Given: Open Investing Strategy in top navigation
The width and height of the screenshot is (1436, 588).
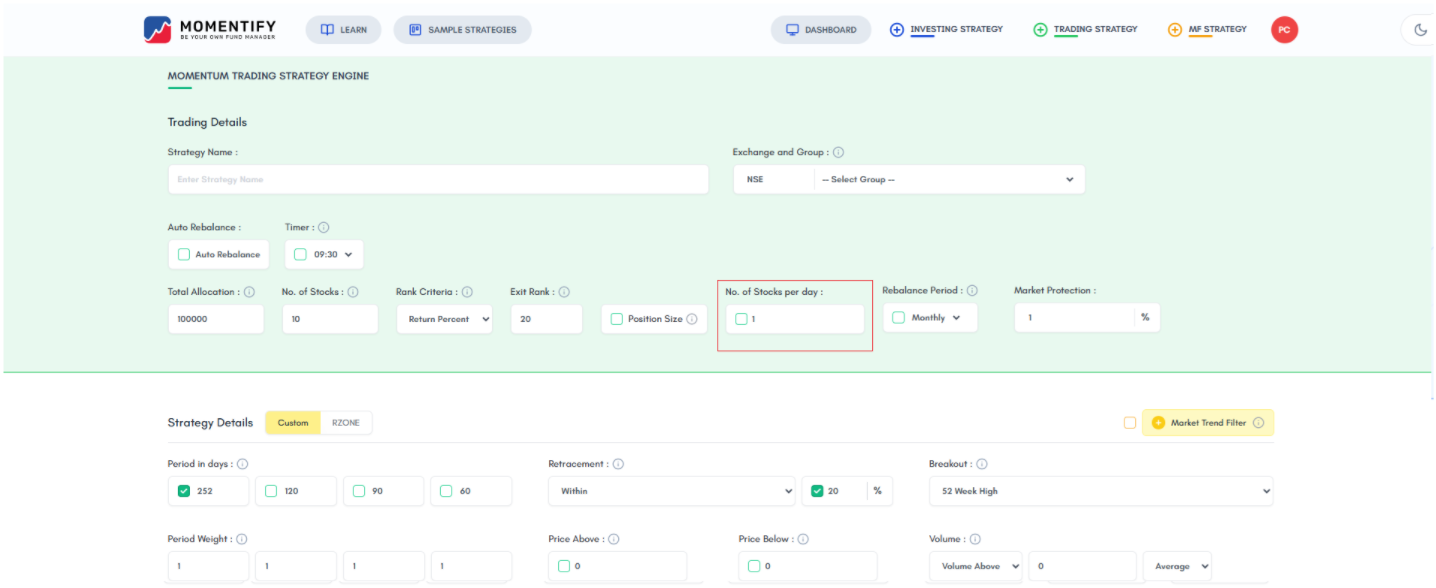Looking at the screenshot, I should point(946,30).
